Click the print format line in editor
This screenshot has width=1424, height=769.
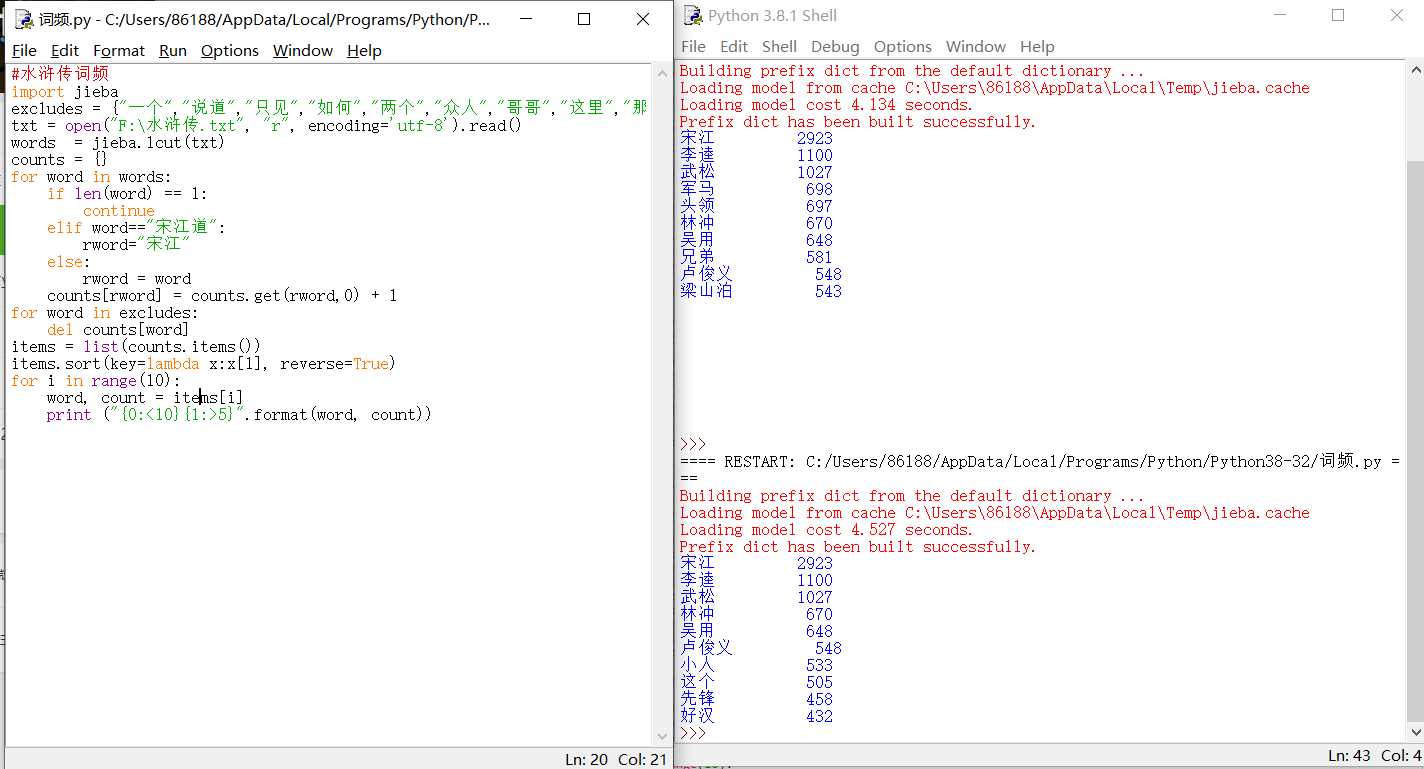coord(239,414)
